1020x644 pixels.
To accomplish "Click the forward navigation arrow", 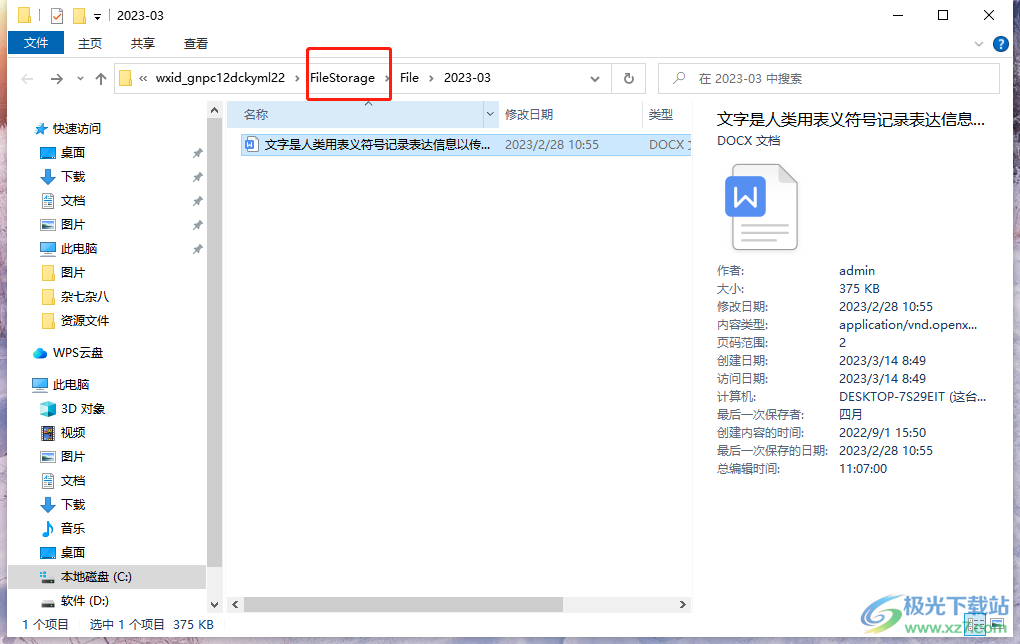I will coord(57,79).
